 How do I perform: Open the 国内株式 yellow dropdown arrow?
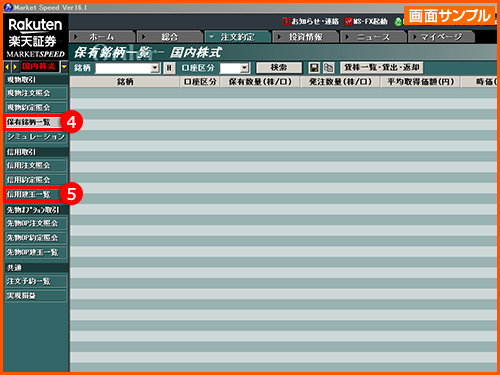coord(64,67)
